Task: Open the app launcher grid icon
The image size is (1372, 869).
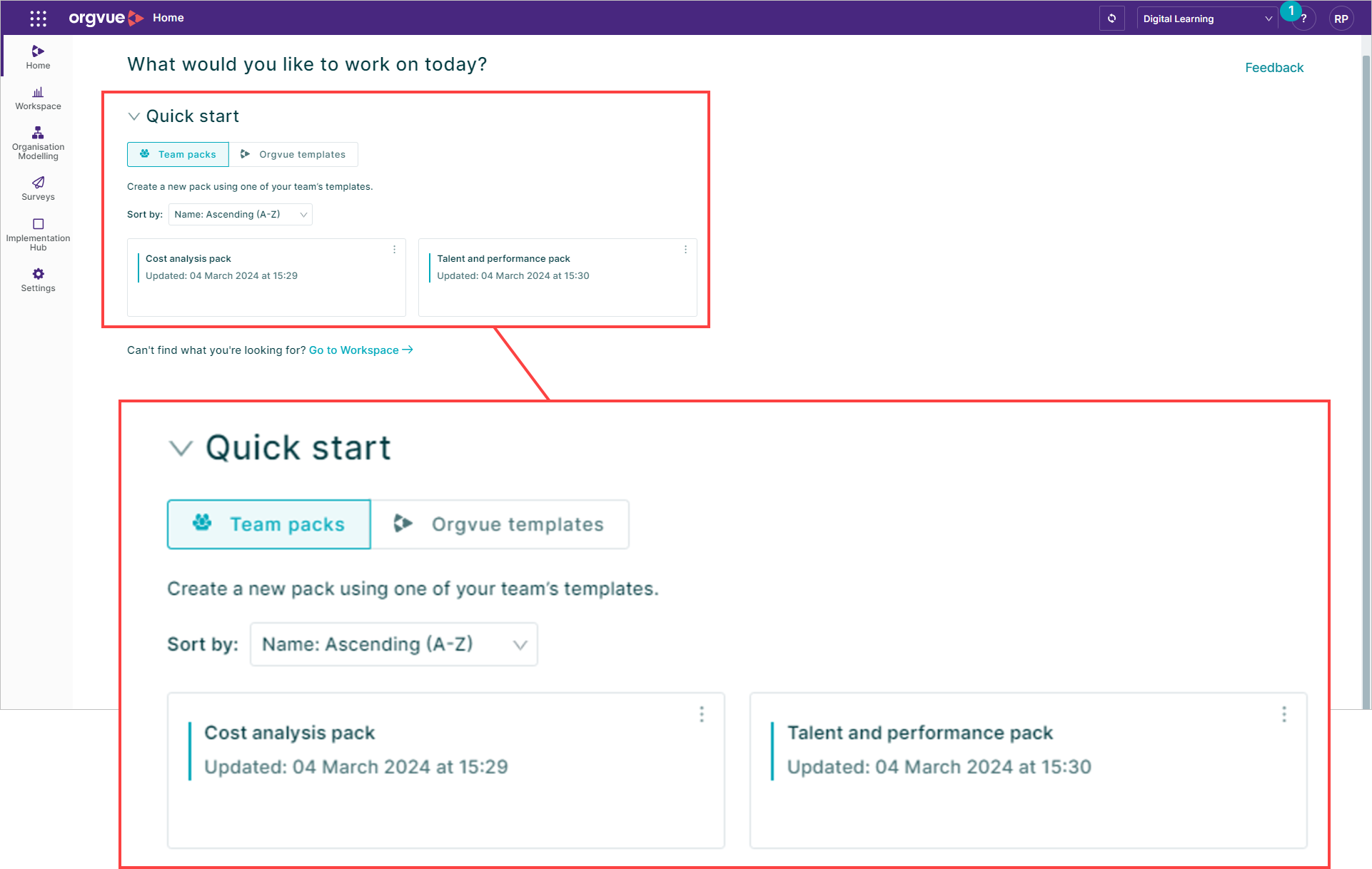Action: pyautogui.click(x=38, y=19)
